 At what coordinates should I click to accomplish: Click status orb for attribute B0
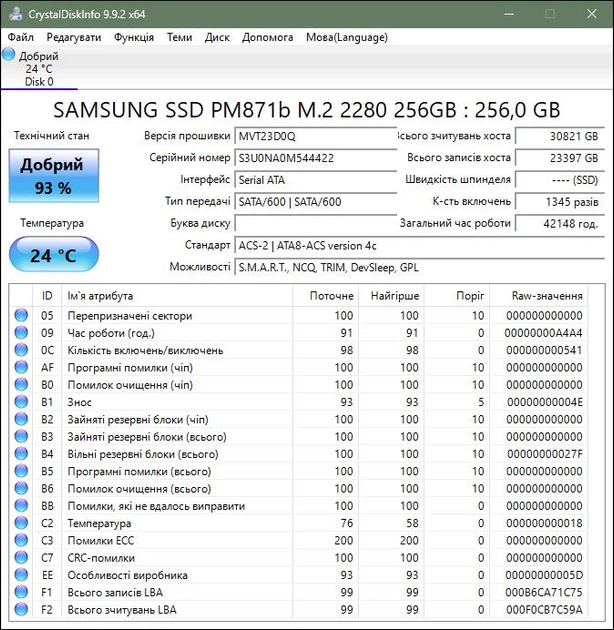point(21,385)
